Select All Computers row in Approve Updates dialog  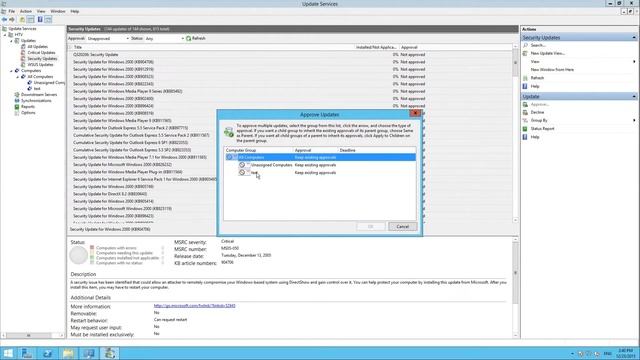coord(320,158)
